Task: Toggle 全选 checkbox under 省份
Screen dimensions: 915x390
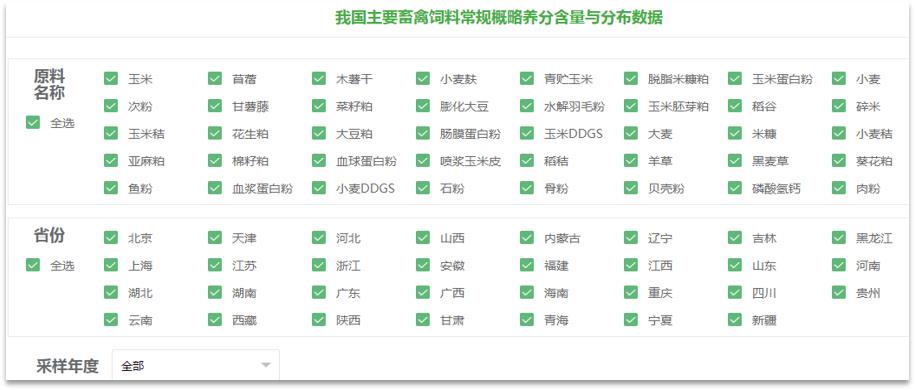Action: tap(33, 264)
